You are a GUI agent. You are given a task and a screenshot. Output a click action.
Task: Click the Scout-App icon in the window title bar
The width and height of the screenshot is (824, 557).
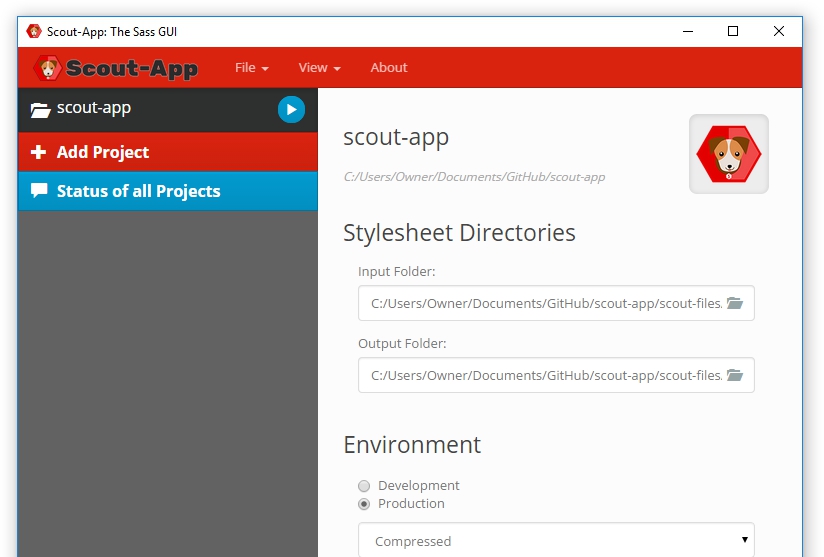pyautogui.click(x=34, y=32)
